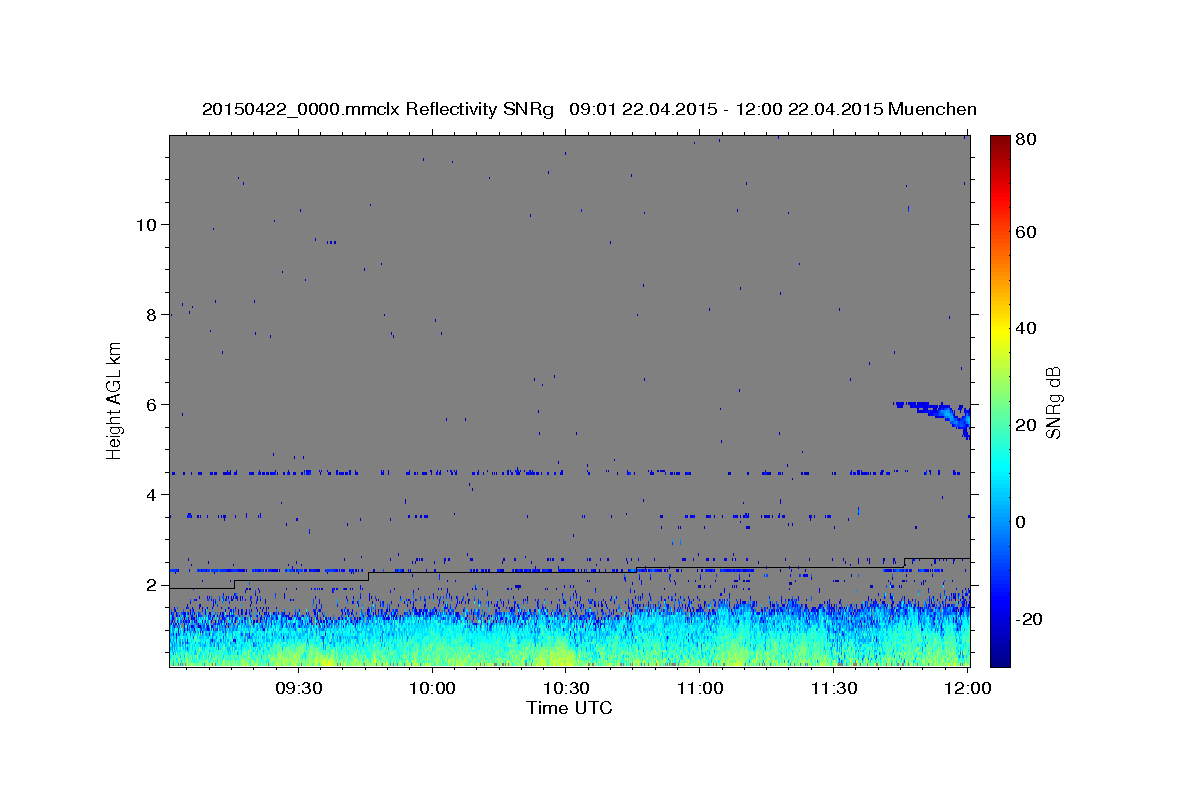Select the 10:00 time tick label
Viewport: 1200px width, 800px height.
432,688
